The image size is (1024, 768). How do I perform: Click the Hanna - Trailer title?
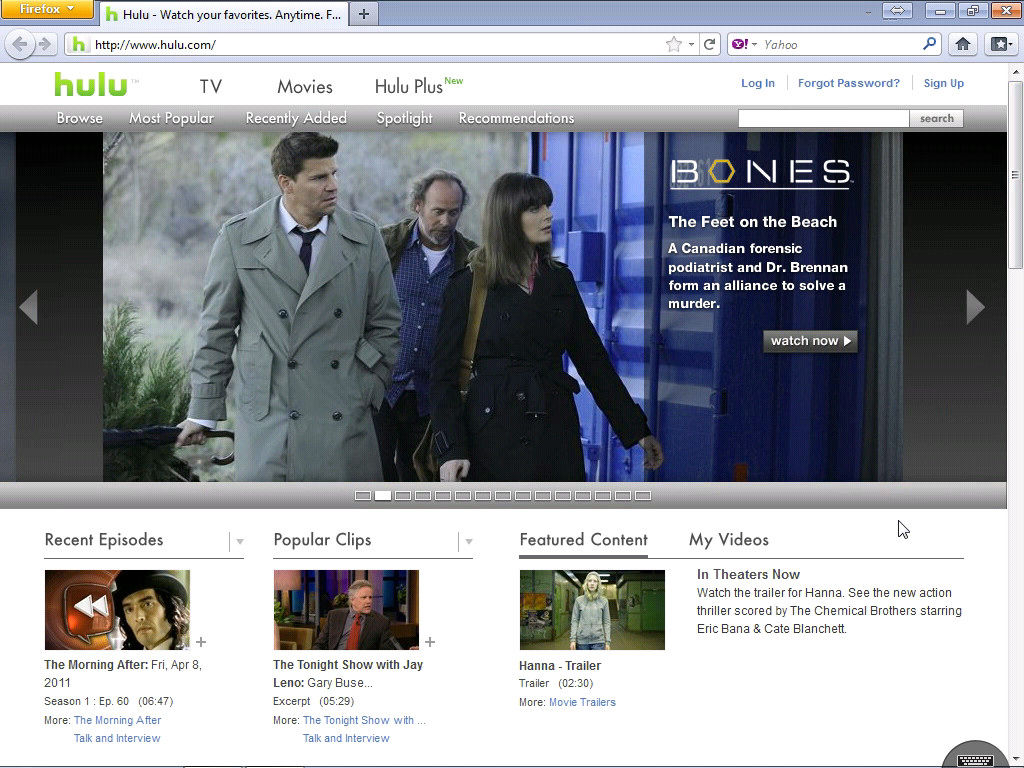560,665
